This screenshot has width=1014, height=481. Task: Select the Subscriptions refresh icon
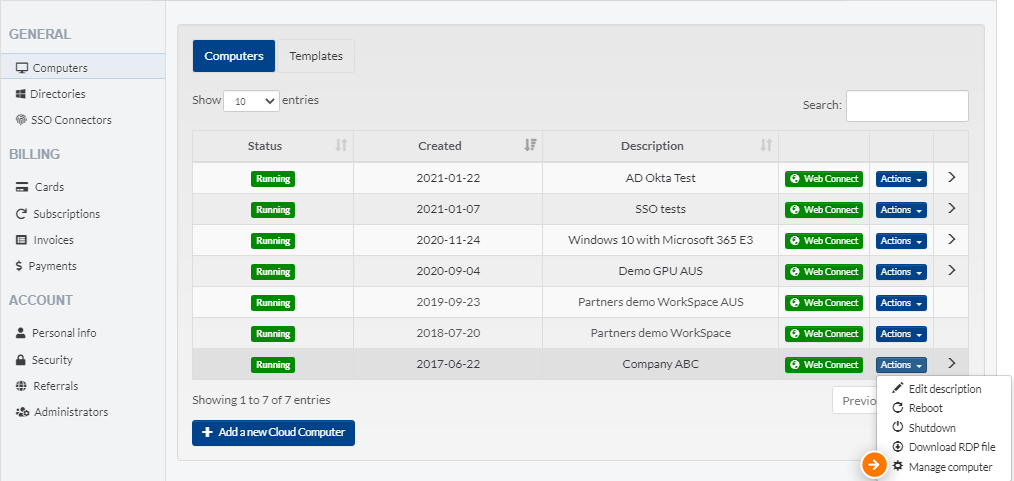coord(21,214)
